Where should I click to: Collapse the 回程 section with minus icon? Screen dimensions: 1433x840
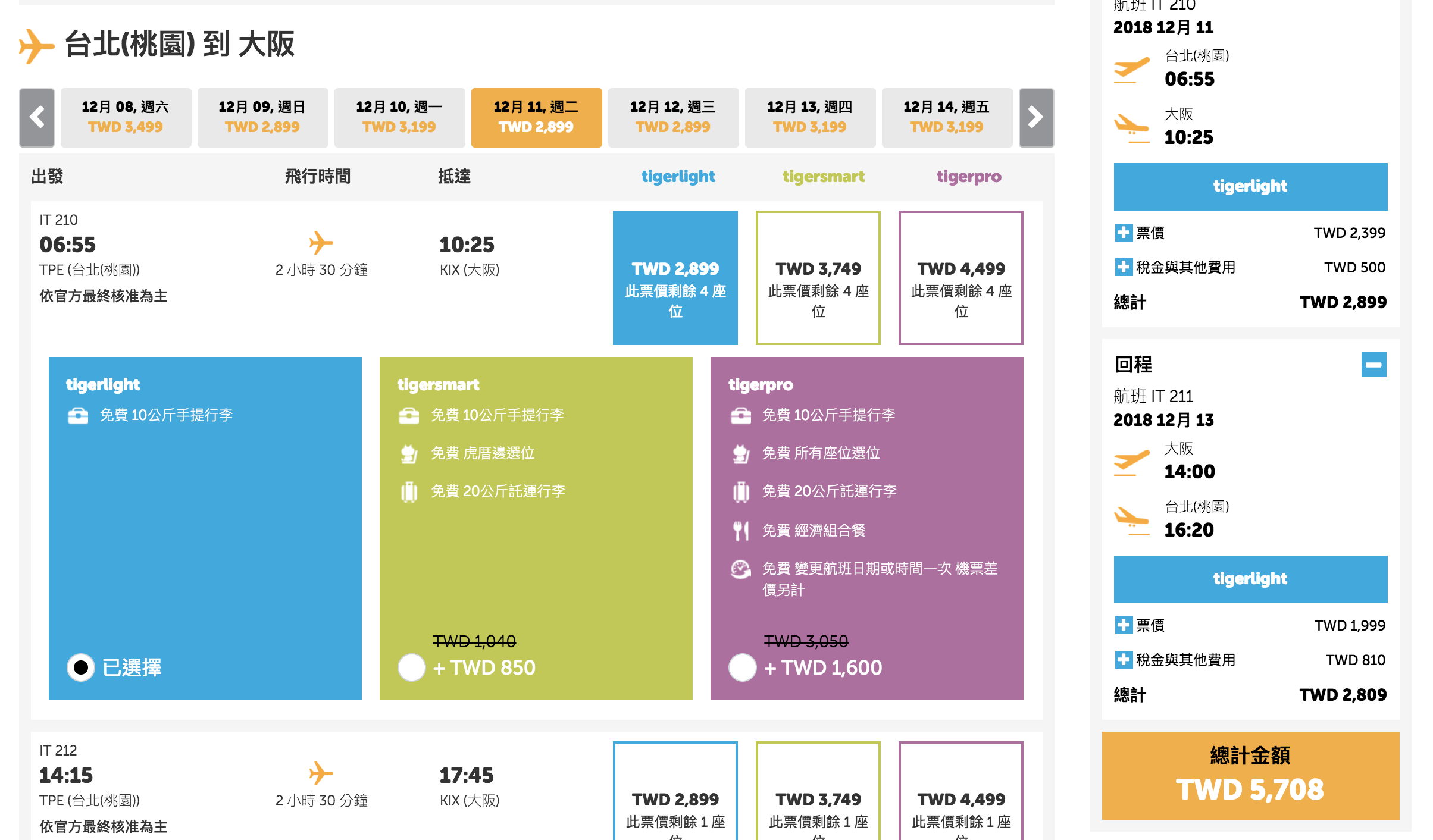pos(1373,365)
